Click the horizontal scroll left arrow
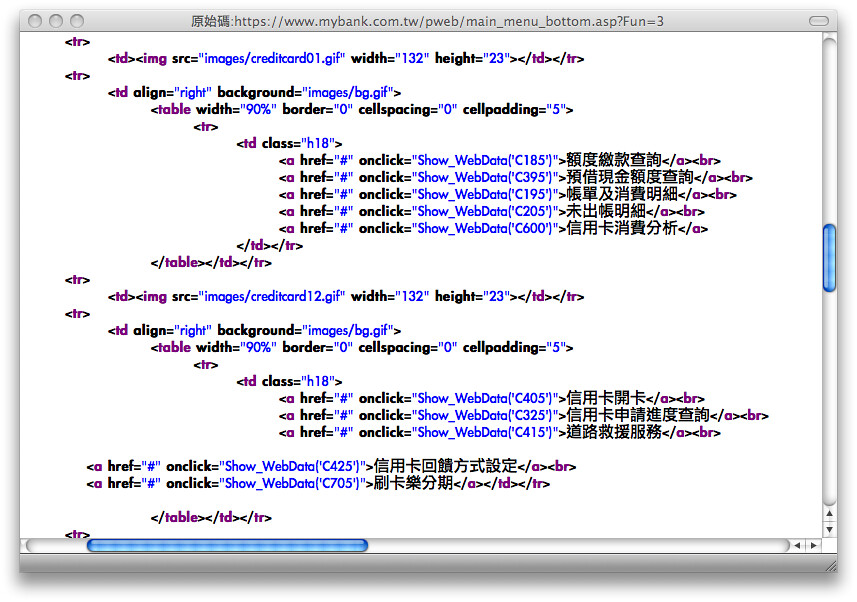Screen dimensions: 857x602 pyautogui.click(x=798, y=546)
